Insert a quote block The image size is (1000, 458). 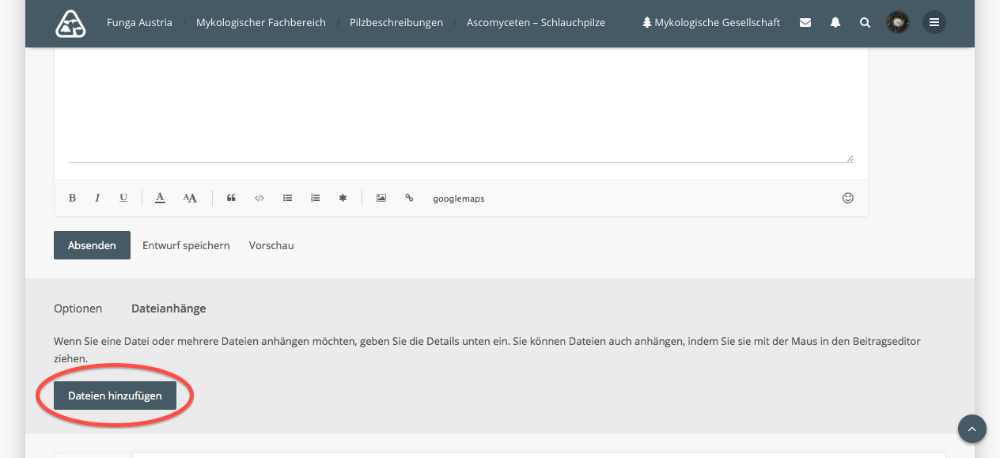pos(231,198)
